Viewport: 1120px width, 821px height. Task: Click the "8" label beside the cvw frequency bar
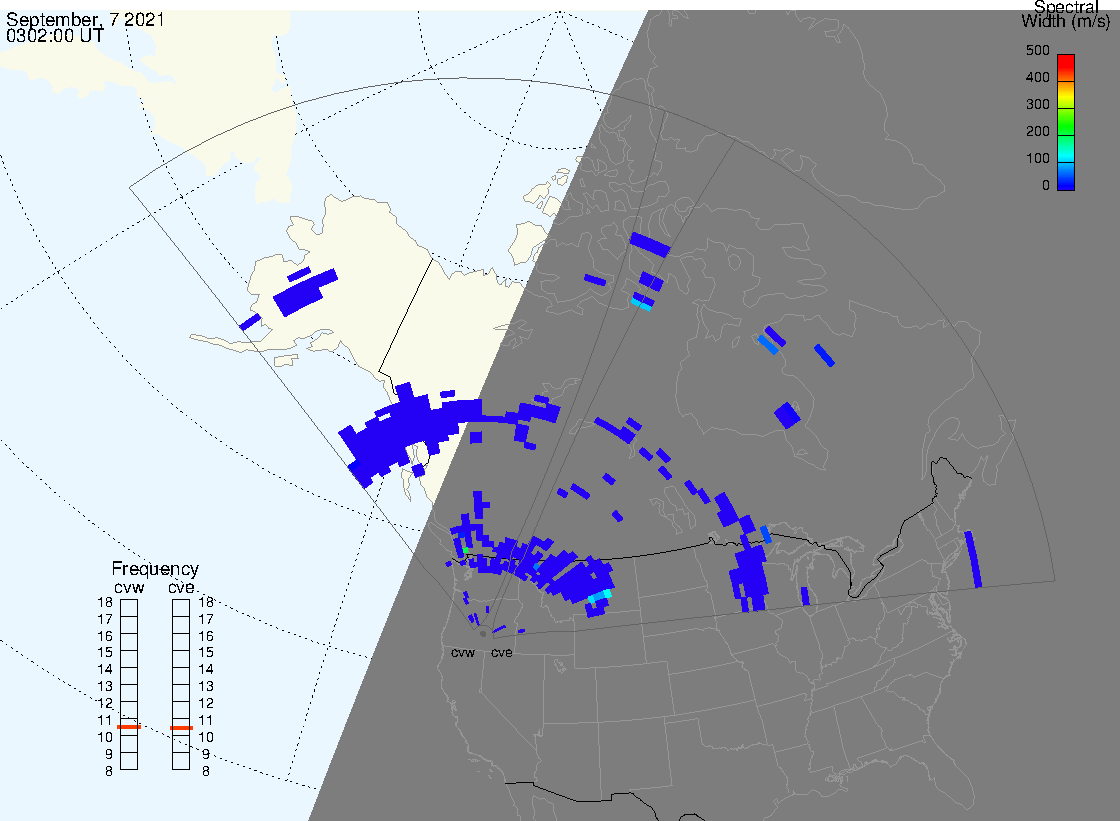pos(109,772)
